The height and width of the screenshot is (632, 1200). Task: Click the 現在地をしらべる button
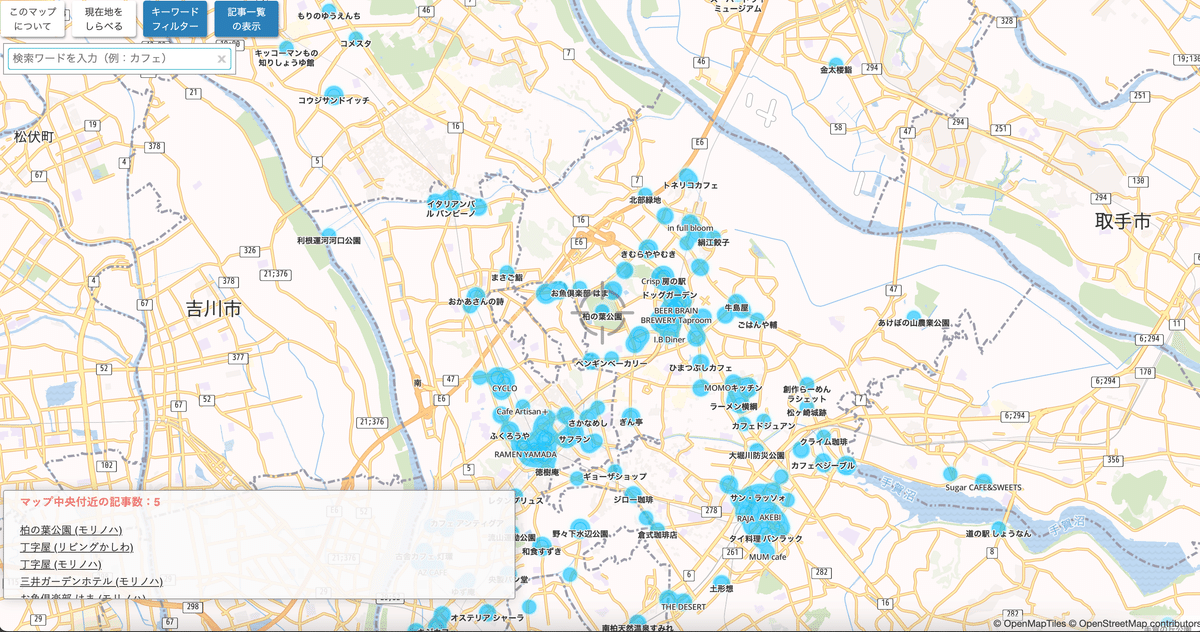(104, 18)
